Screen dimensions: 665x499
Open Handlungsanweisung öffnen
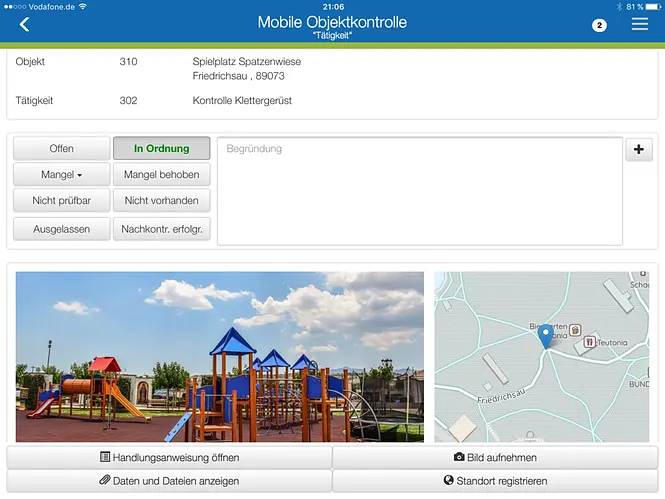click(169, 458)
